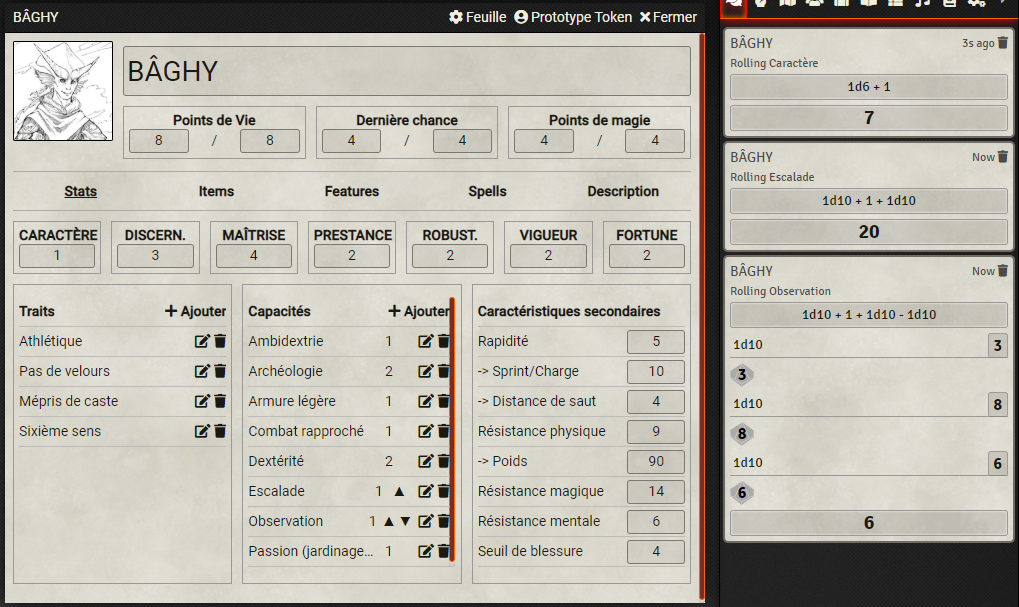Click the Capacités list orange scrollbar
This screenshot has height=607, width=1019.
452,430
